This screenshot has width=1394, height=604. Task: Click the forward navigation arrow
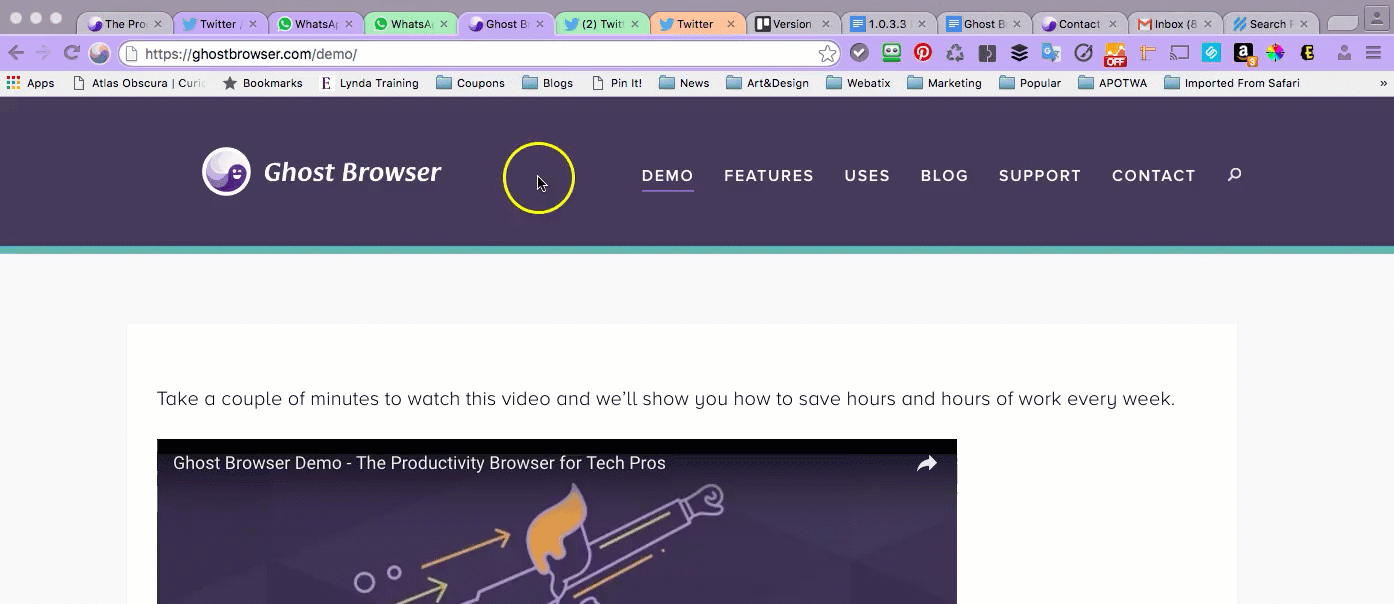(x=43, y=53)
